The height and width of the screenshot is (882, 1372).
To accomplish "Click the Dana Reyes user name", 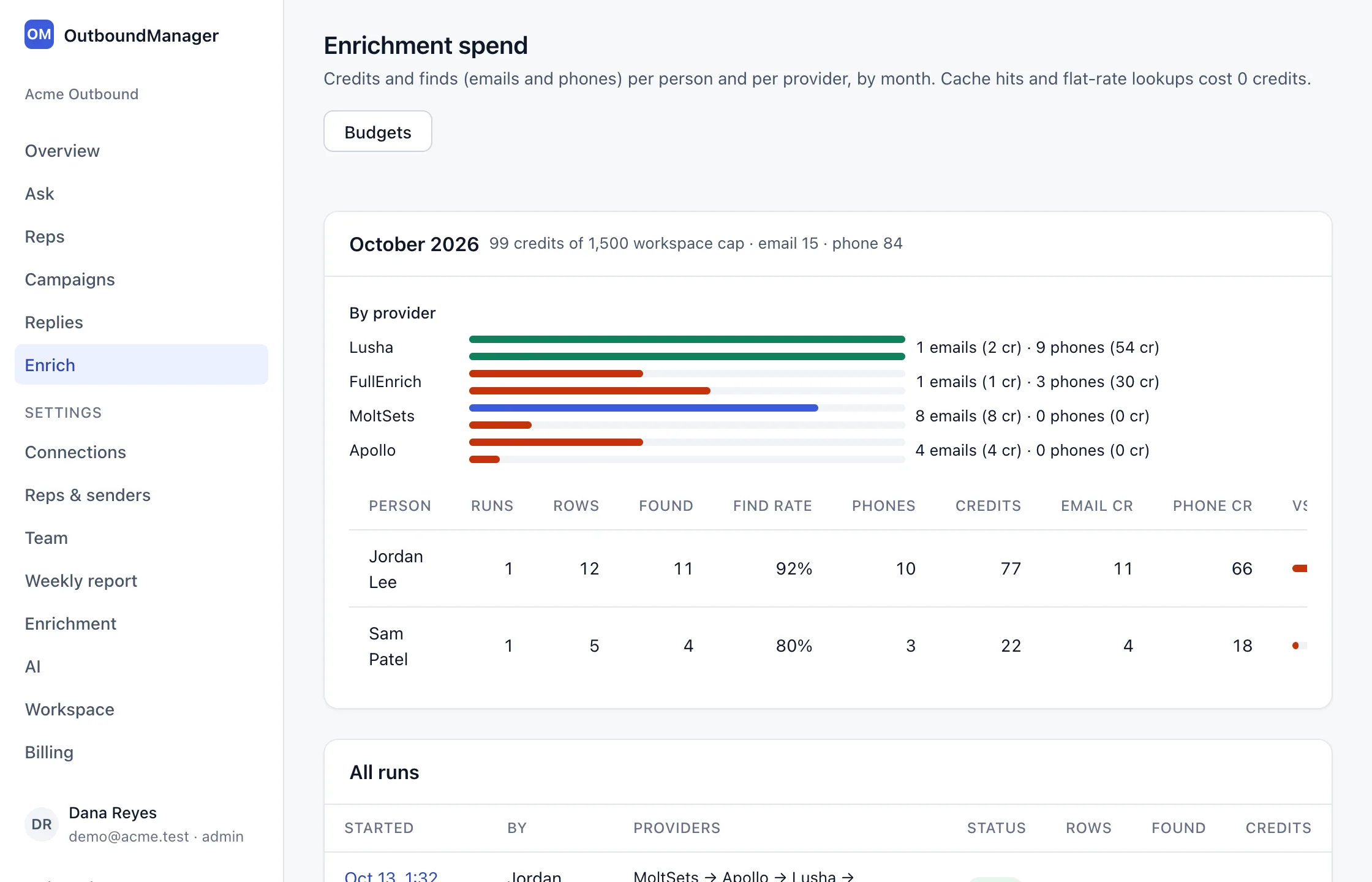I will tap(113, 813).
